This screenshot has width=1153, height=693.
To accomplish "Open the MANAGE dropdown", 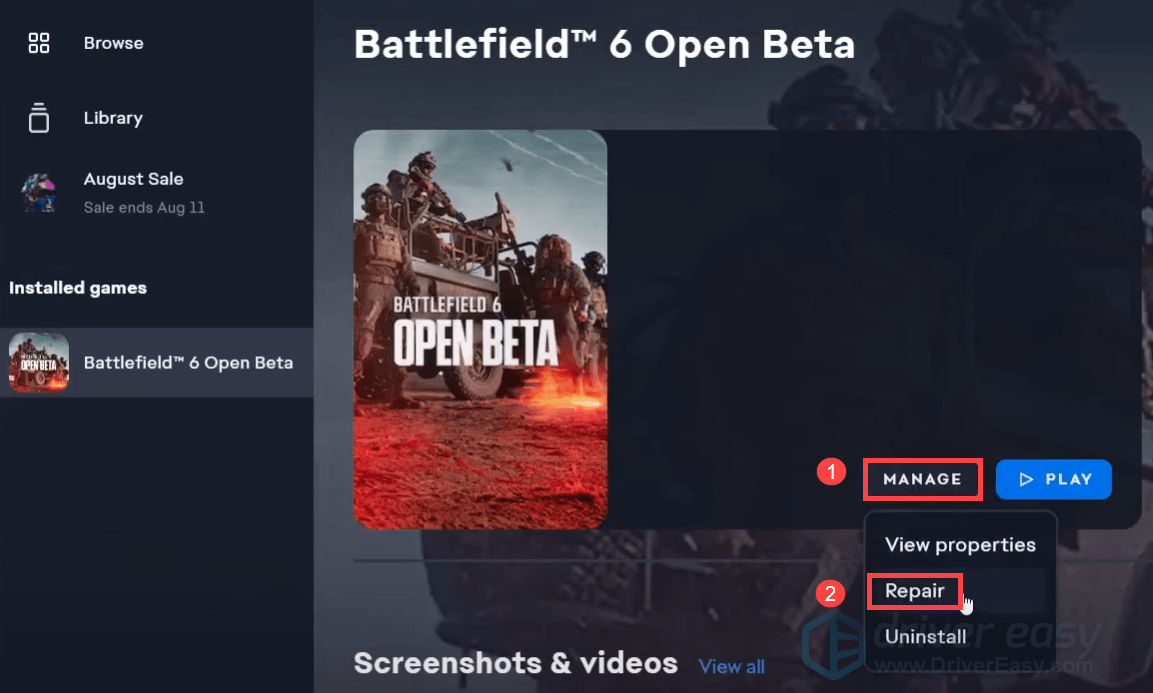I will tap(922, 479).
